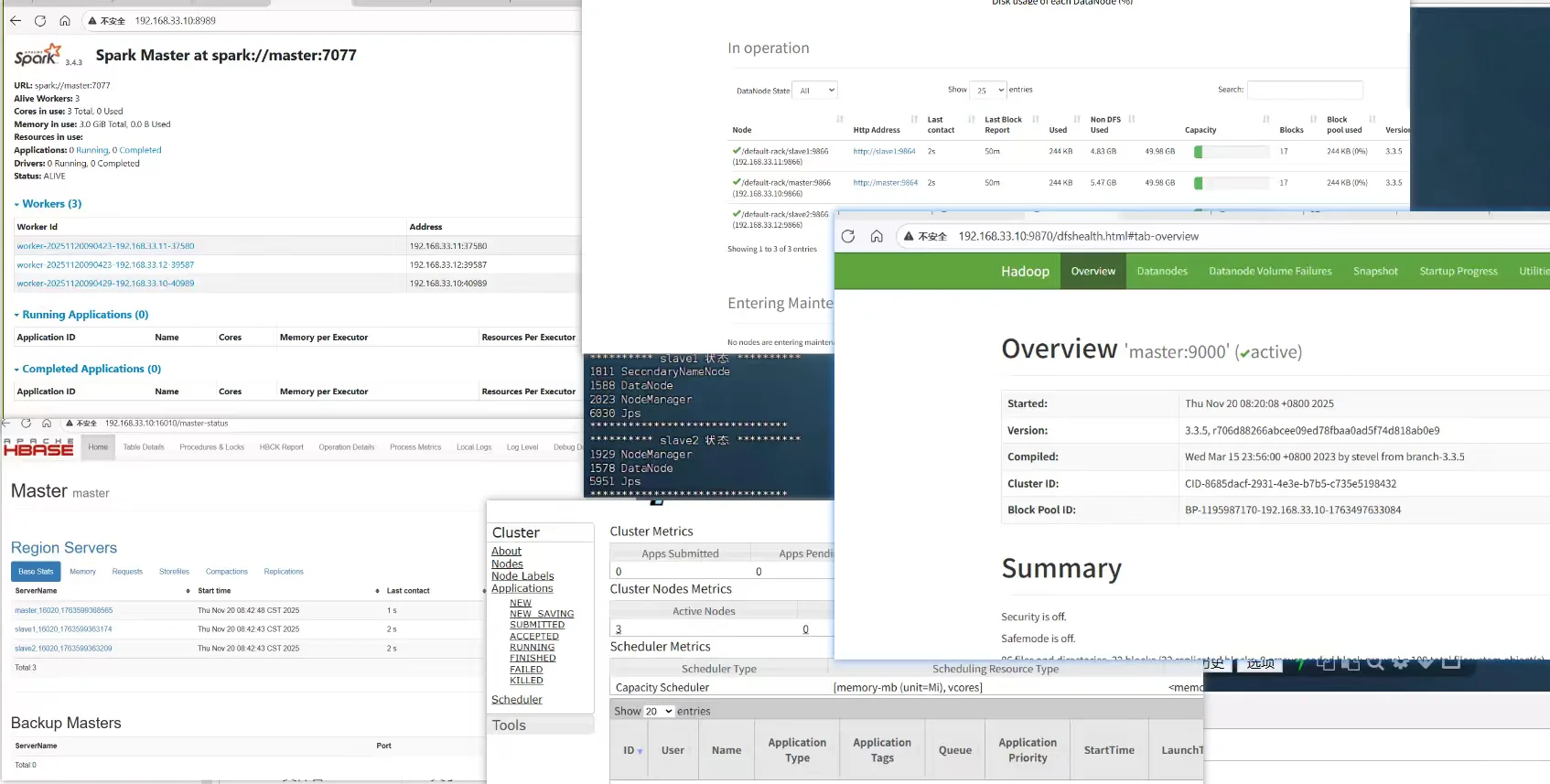Open the YARN Scheduler link
This screenshot has width=1550, height=784.
click(x=517, y=700)
